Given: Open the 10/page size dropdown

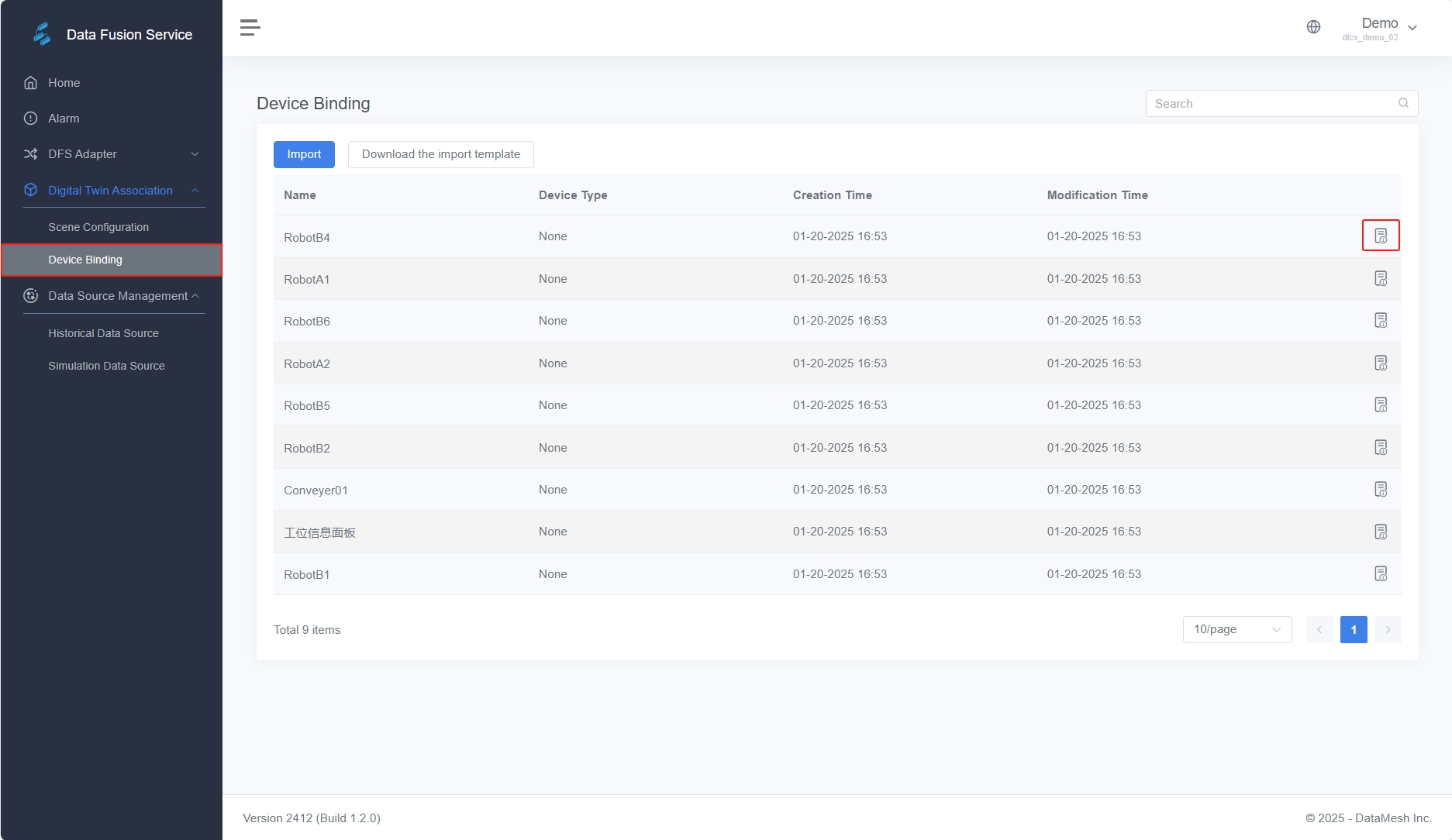Looking at the screenshot, I should click(x=1236, y=629).
